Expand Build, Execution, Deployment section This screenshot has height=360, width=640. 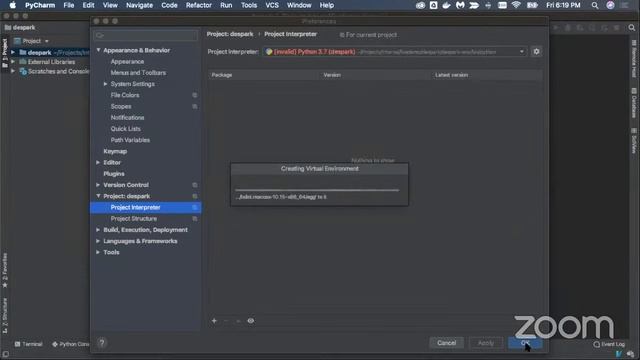coord(98,230)
